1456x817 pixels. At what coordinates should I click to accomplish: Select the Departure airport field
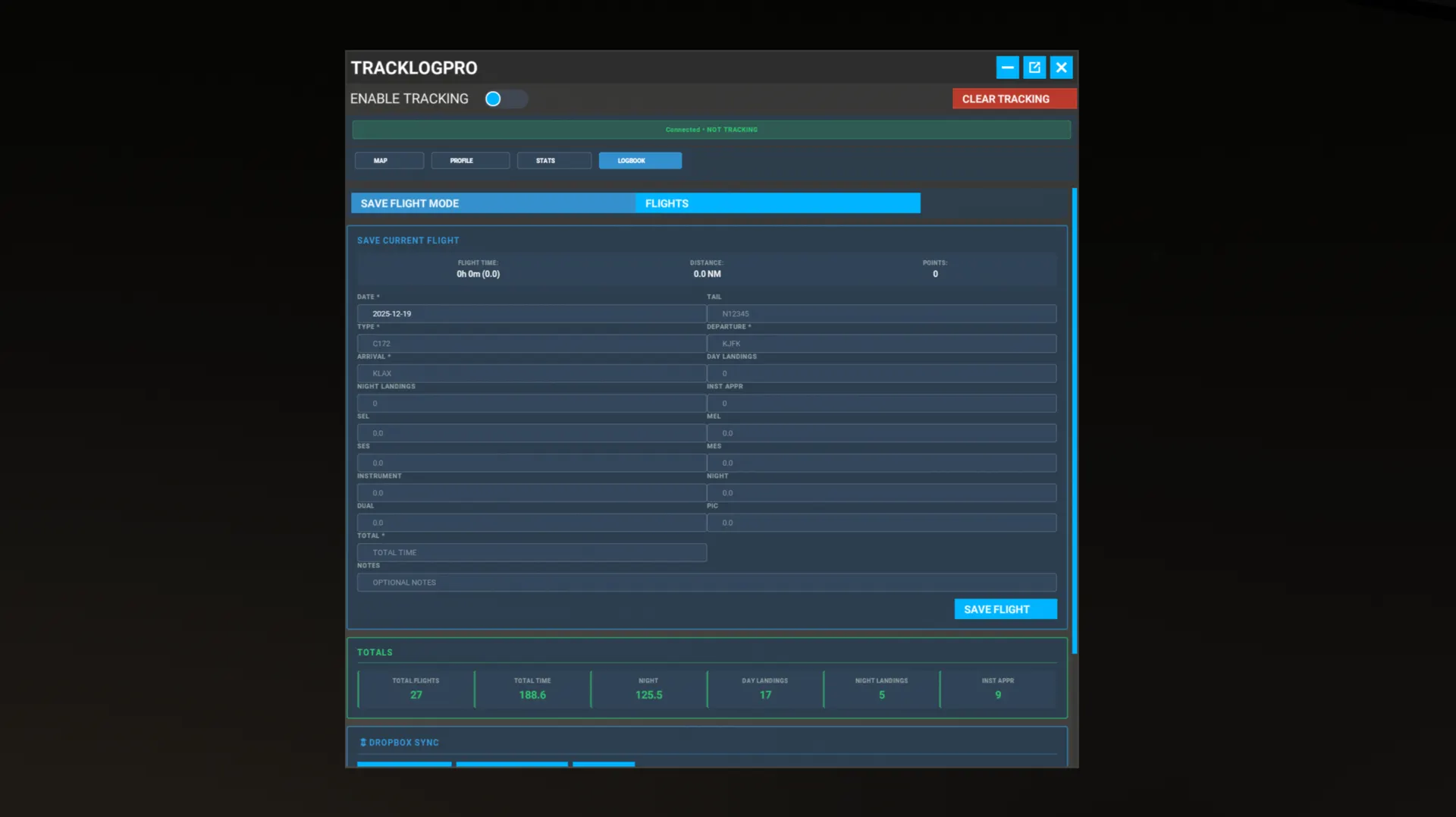pyautogui.click(x=880, y=344)
